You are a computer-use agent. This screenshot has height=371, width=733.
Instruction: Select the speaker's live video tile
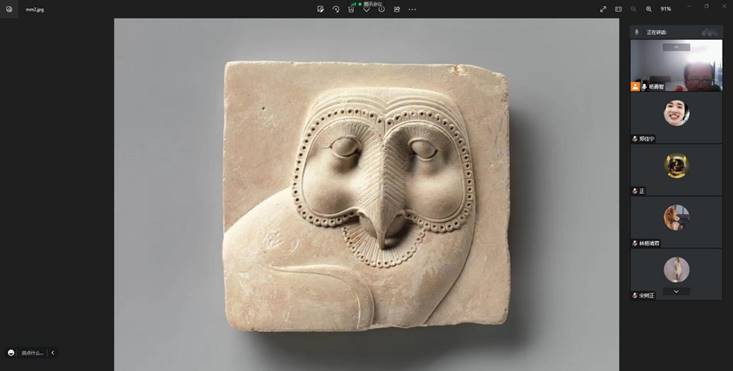tap(676, 65)
